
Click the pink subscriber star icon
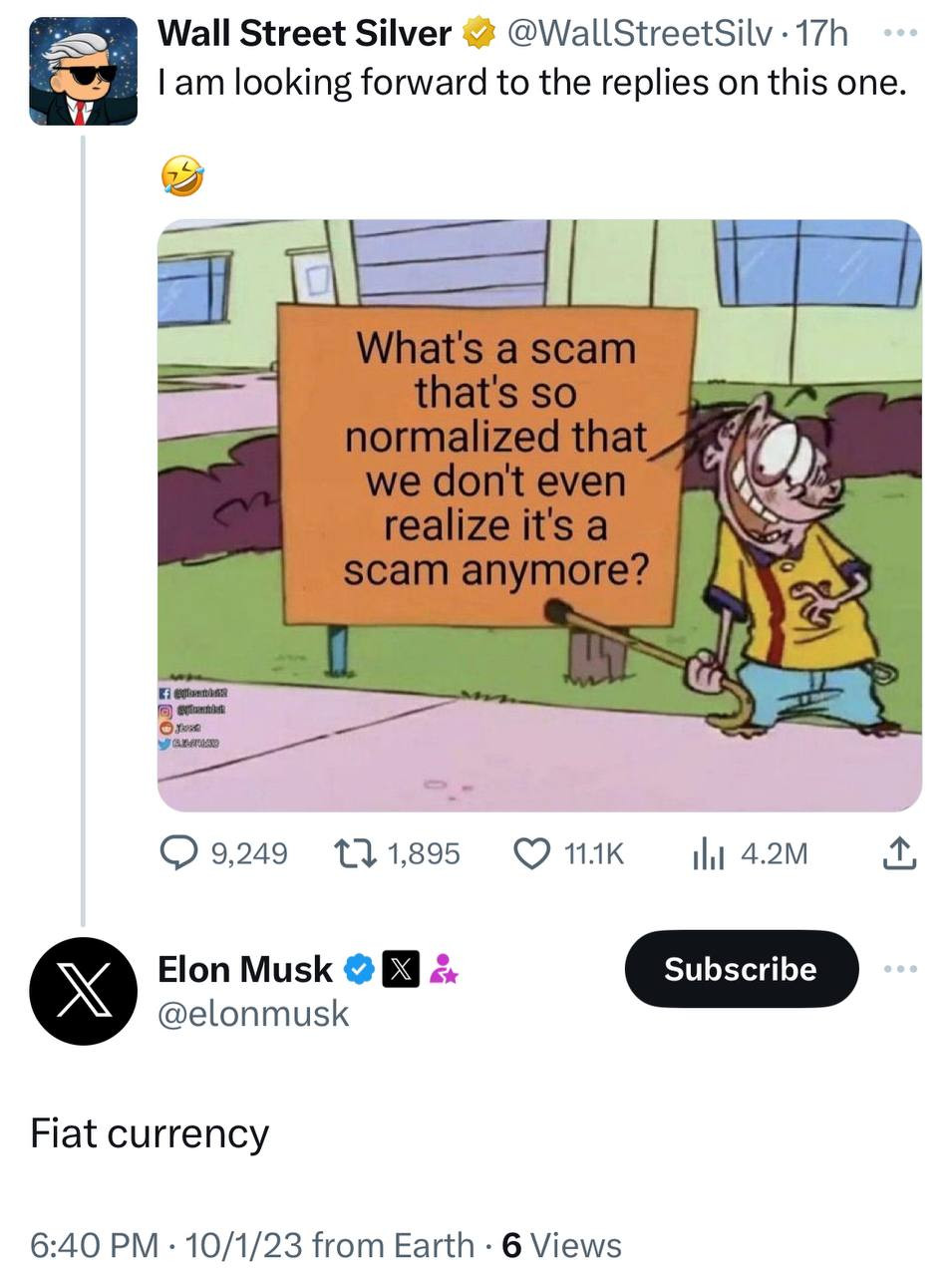[443, 969]
